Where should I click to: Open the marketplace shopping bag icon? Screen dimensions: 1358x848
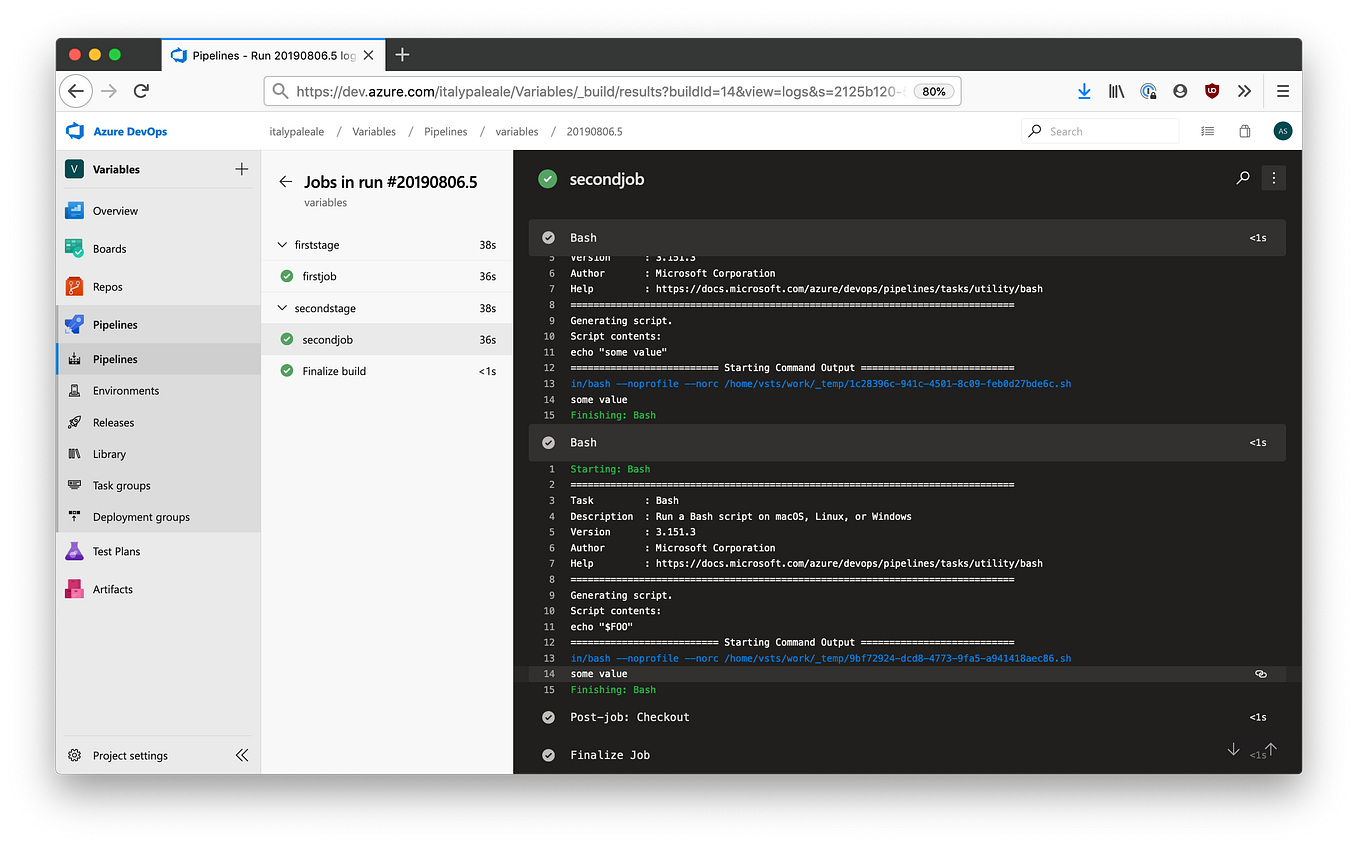click(1243, 131)
